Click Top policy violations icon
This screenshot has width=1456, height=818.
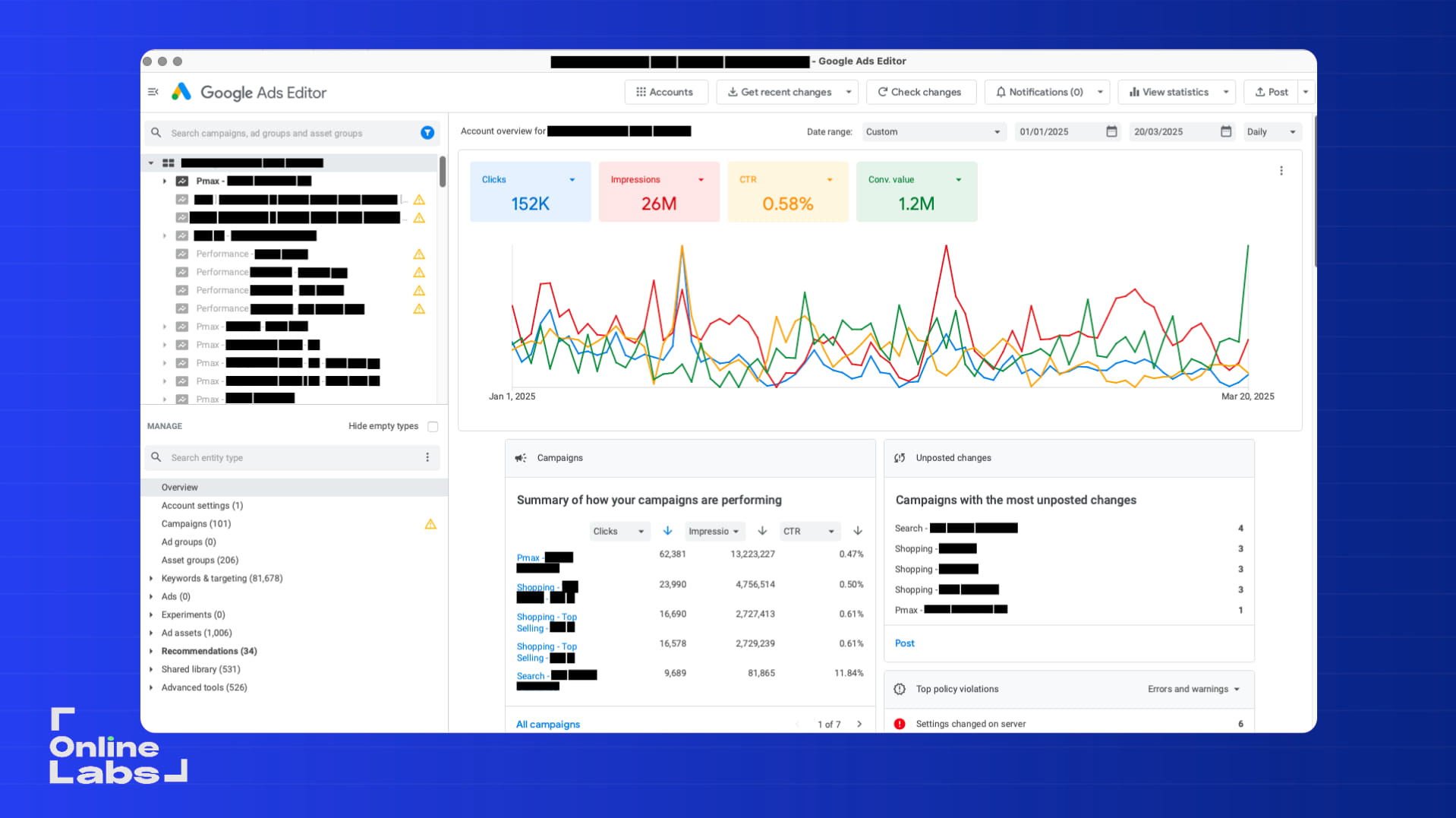pos(900,689)
